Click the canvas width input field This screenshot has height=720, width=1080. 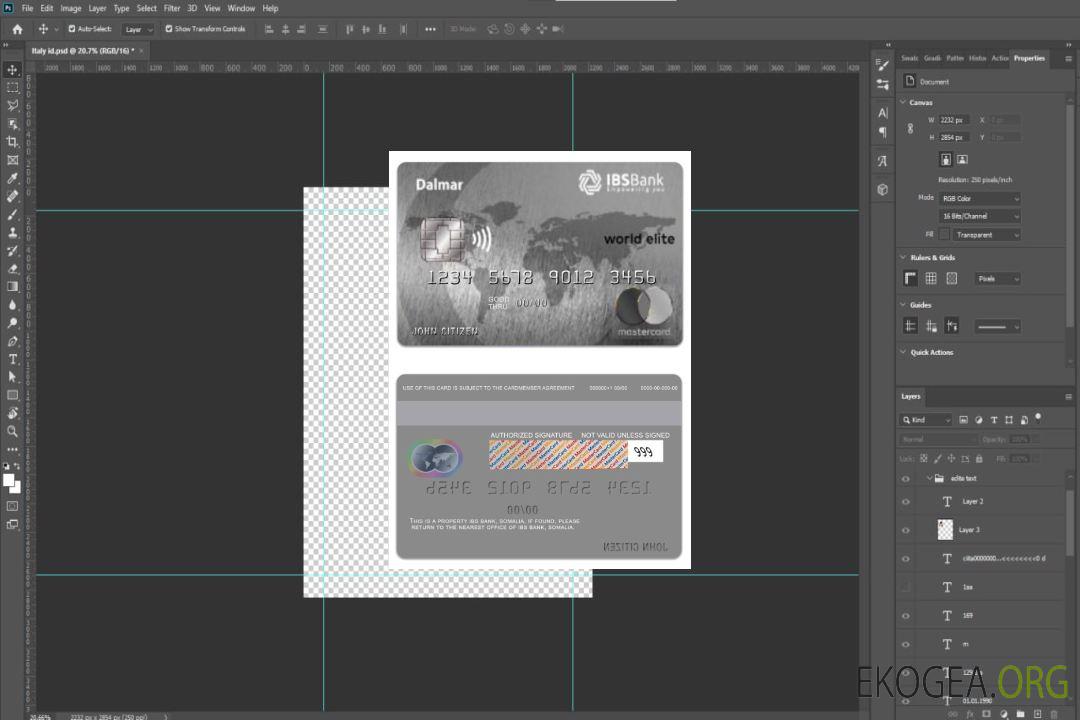[954, 120]
